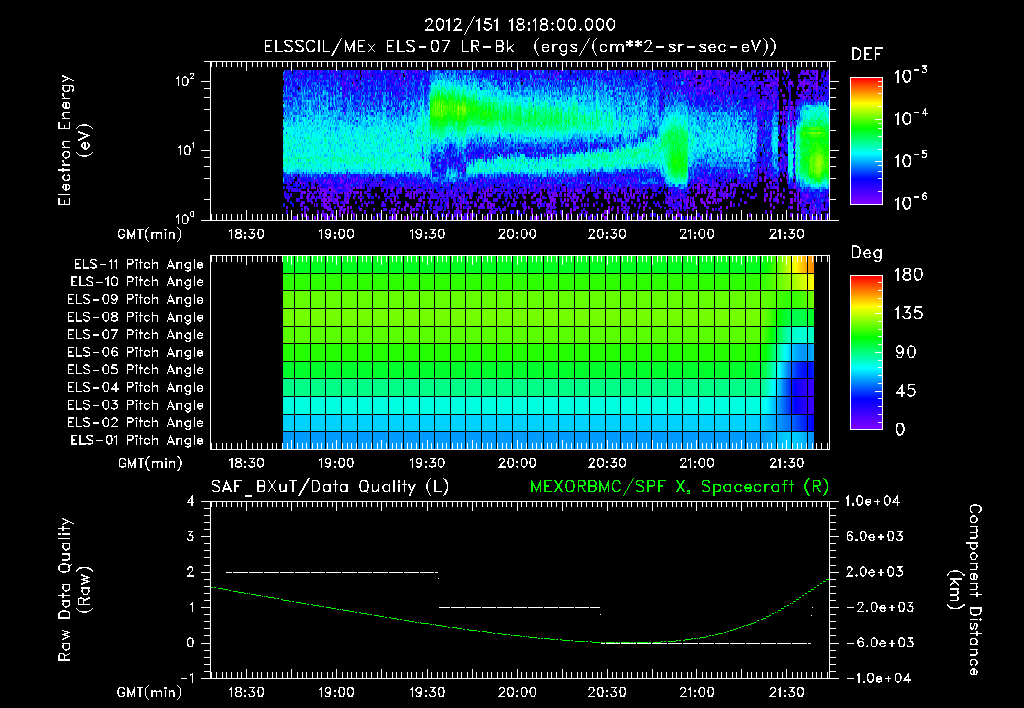1024x708 pixels.
Task: Click the DEF color scale bar
Action: 866,140
